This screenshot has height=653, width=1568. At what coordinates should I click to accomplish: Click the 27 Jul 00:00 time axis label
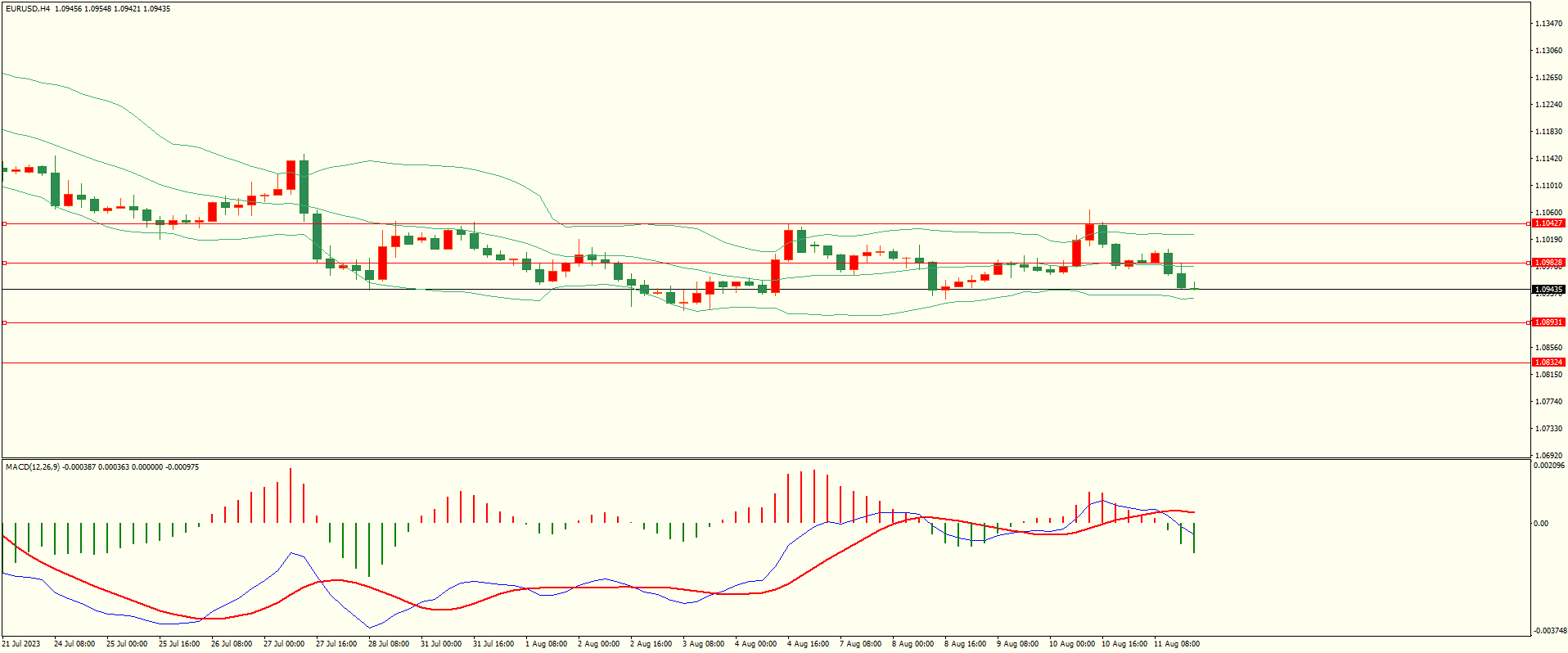click(x=284, y=644)
